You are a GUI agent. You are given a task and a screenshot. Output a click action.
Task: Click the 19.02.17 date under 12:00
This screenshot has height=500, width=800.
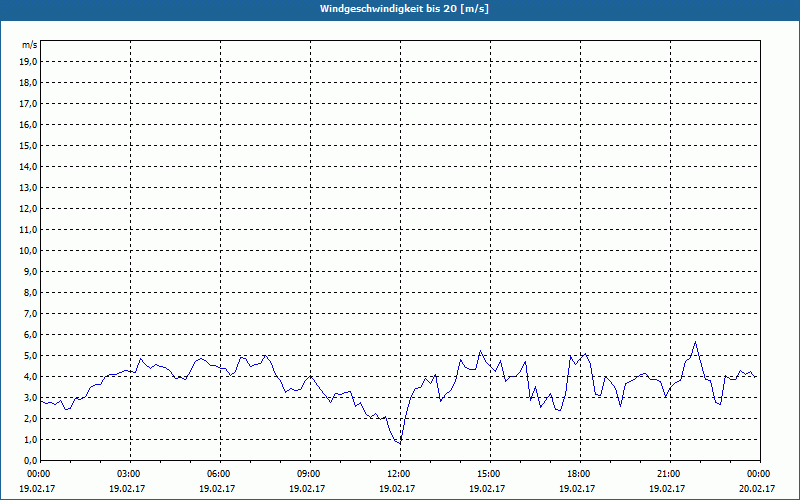point(397,488)
